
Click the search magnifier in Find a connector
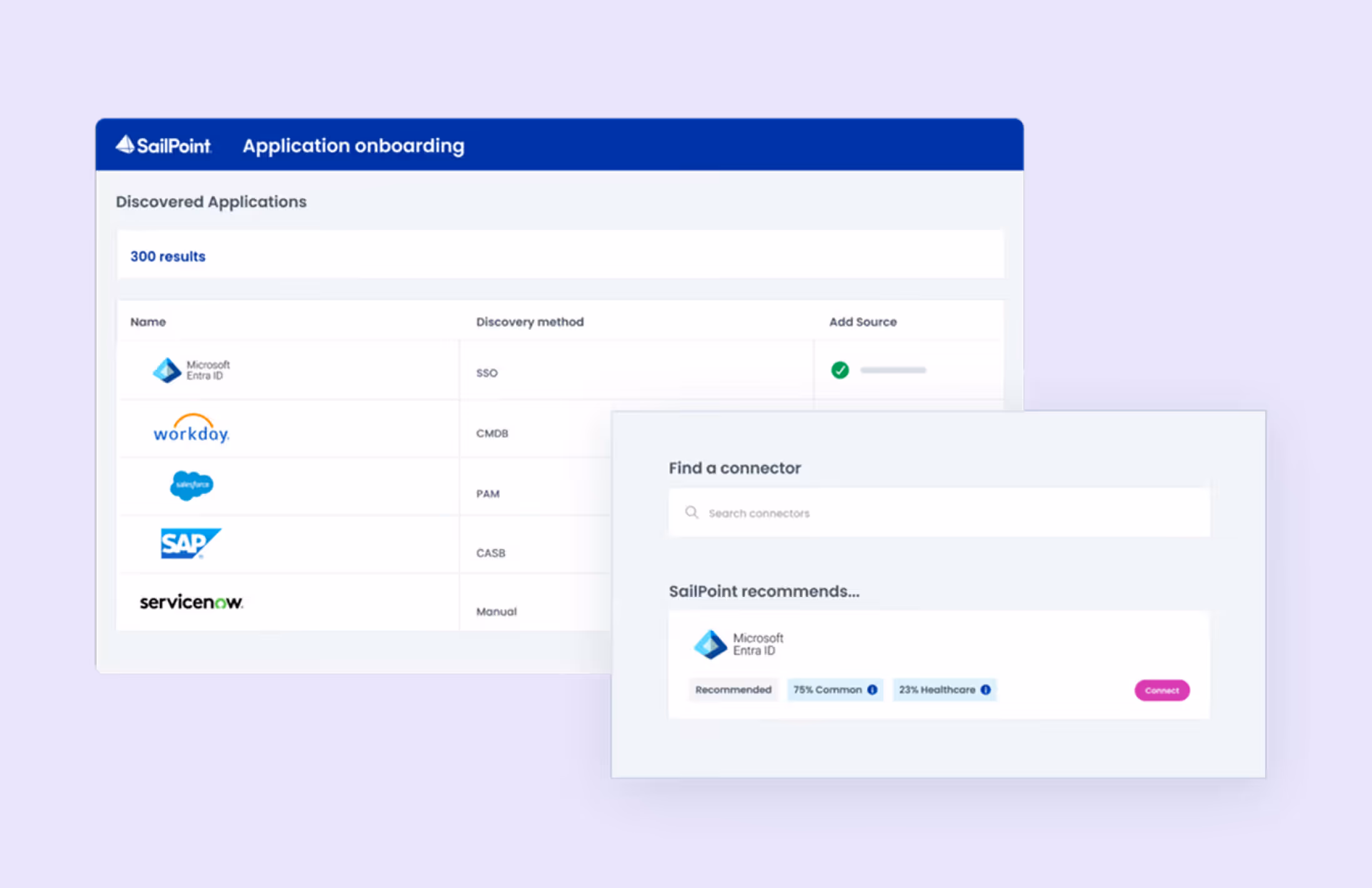691,512
